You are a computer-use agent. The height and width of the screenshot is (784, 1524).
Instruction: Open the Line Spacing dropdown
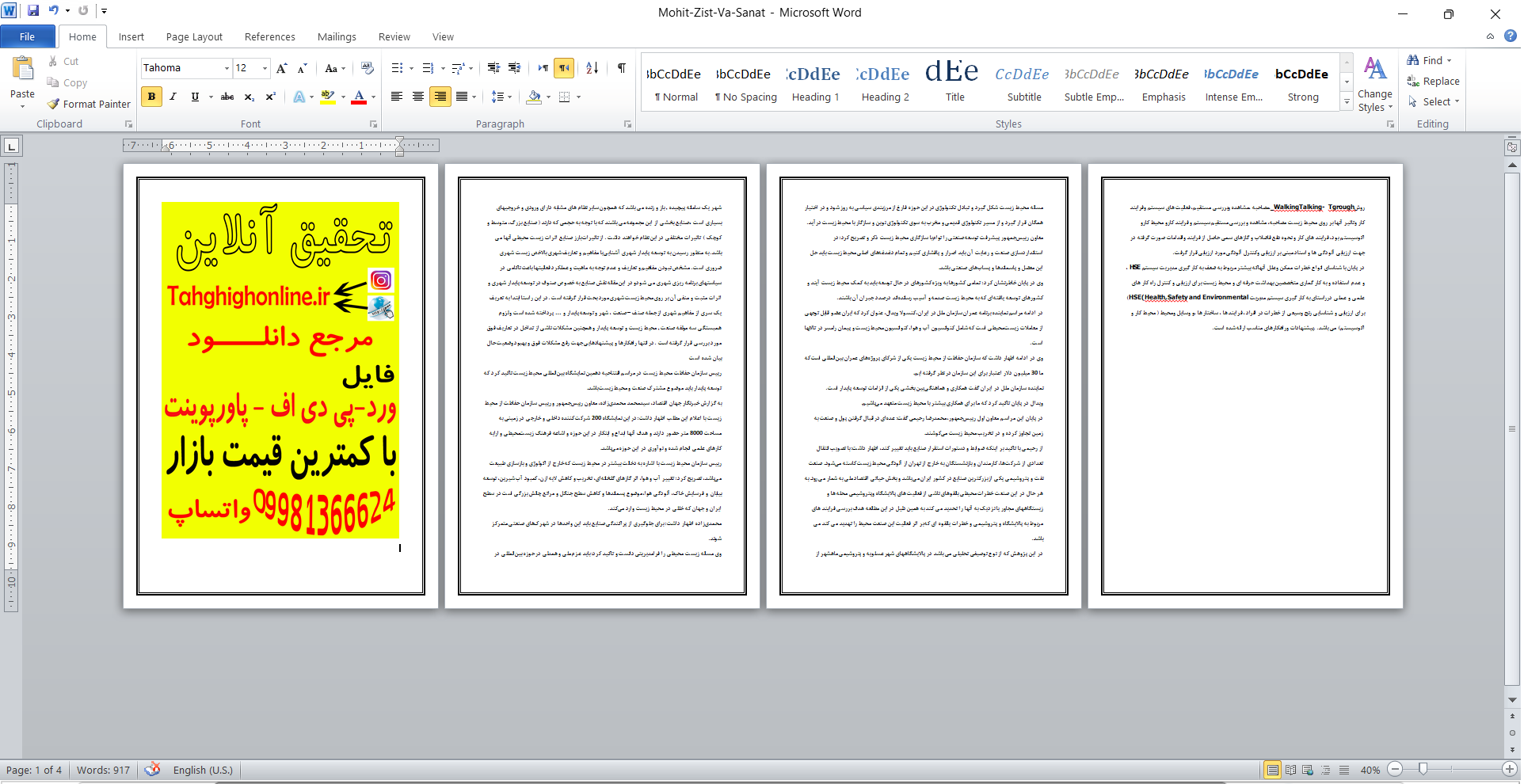(501, 97)
